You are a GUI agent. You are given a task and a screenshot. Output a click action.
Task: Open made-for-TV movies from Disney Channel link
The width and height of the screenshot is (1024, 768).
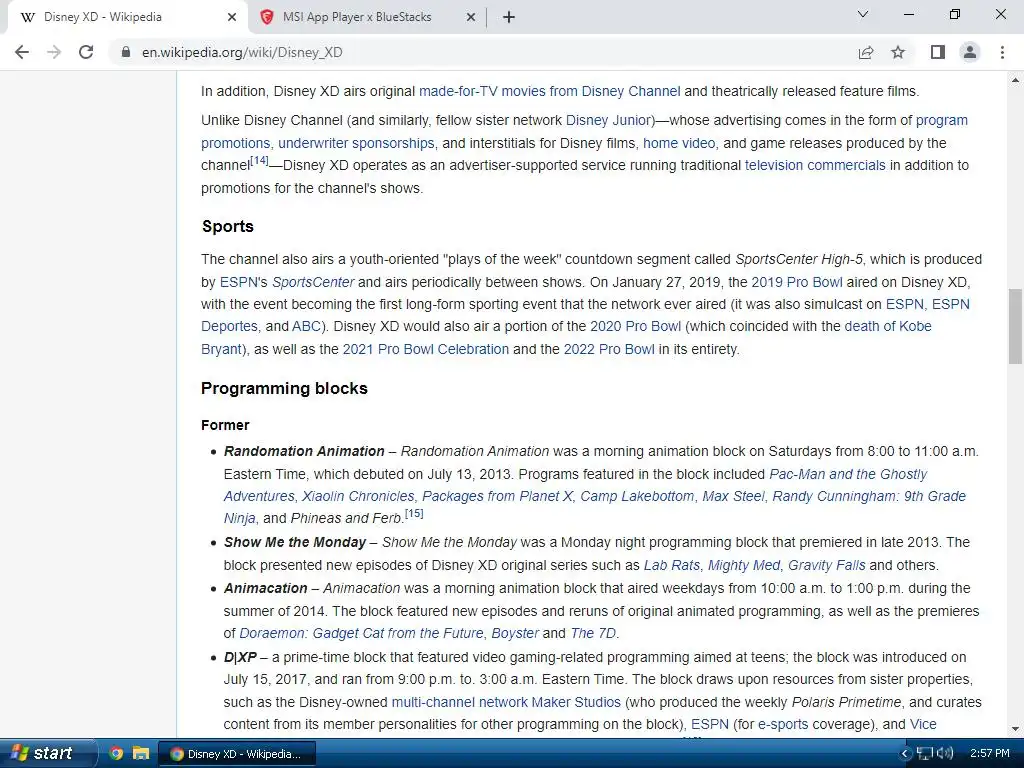pyautogui.click(x=549, y=91)
